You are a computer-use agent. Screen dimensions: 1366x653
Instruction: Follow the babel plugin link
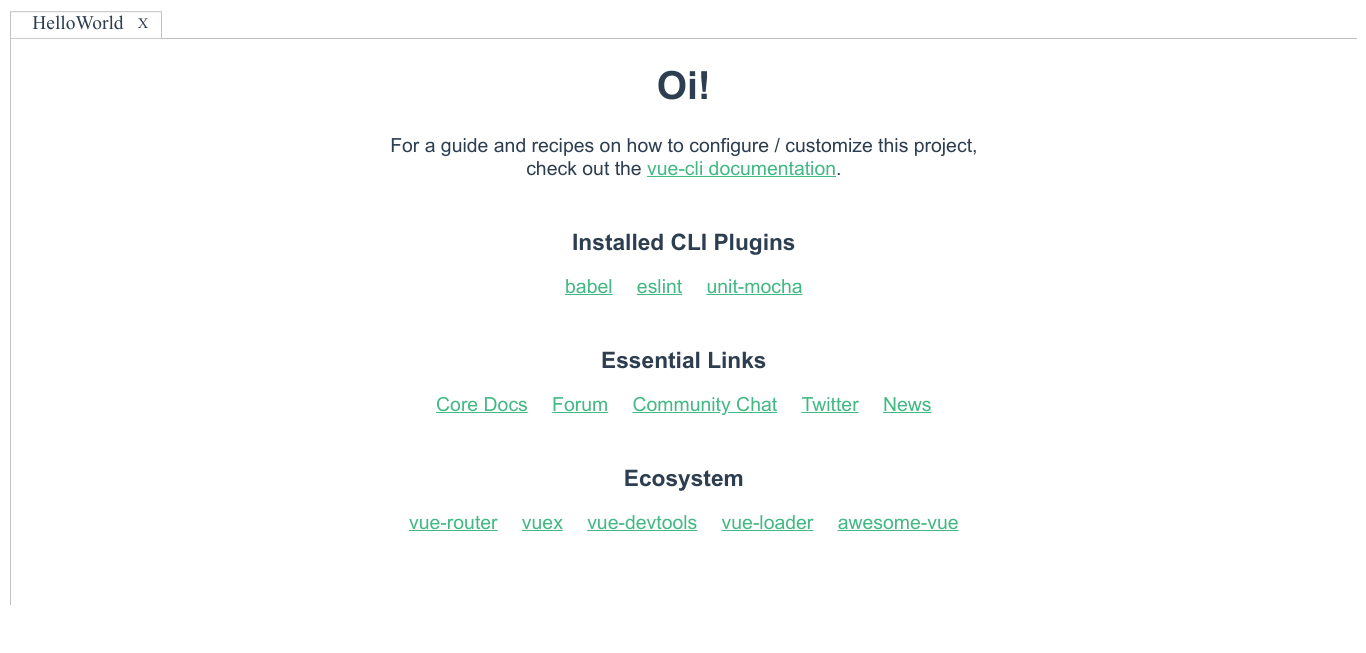588,286
